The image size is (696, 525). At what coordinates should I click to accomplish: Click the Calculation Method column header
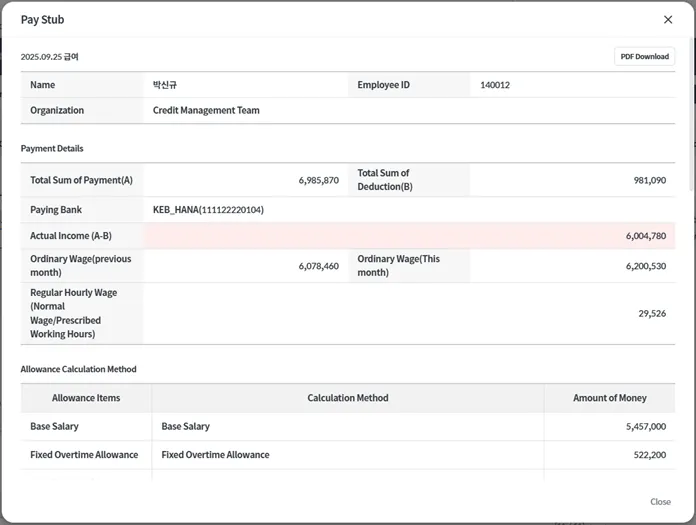click(x=348, y=398)
